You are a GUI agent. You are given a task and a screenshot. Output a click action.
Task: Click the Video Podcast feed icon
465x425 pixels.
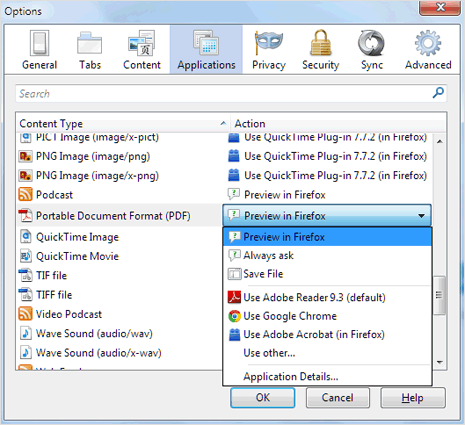click(25, 314)
